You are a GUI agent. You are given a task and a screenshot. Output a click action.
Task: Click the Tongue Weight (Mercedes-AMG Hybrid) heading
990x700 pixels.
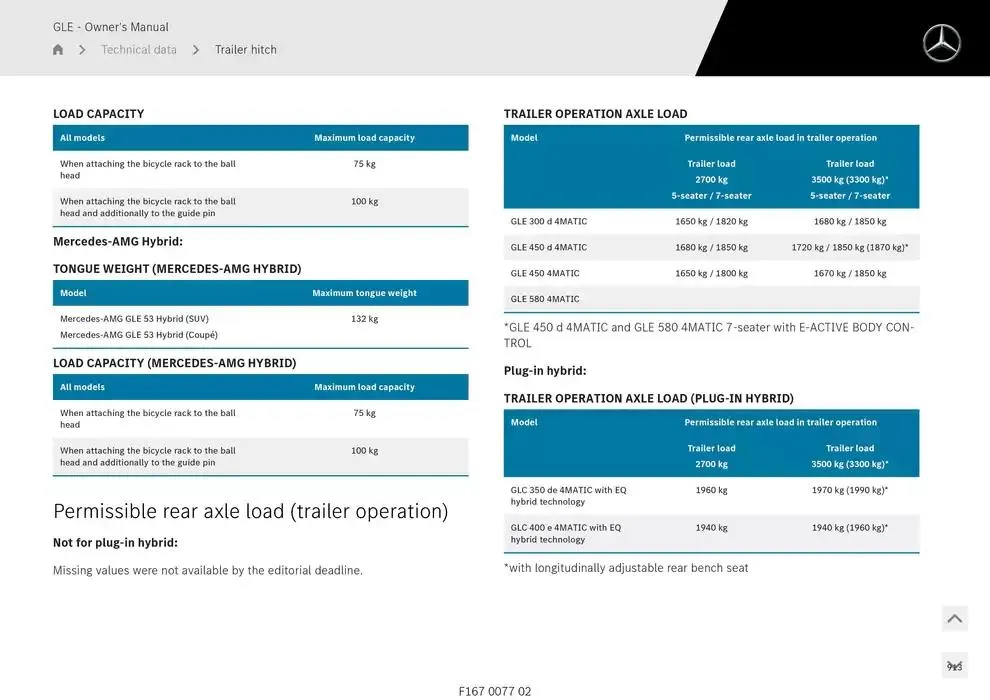[177, 269]
